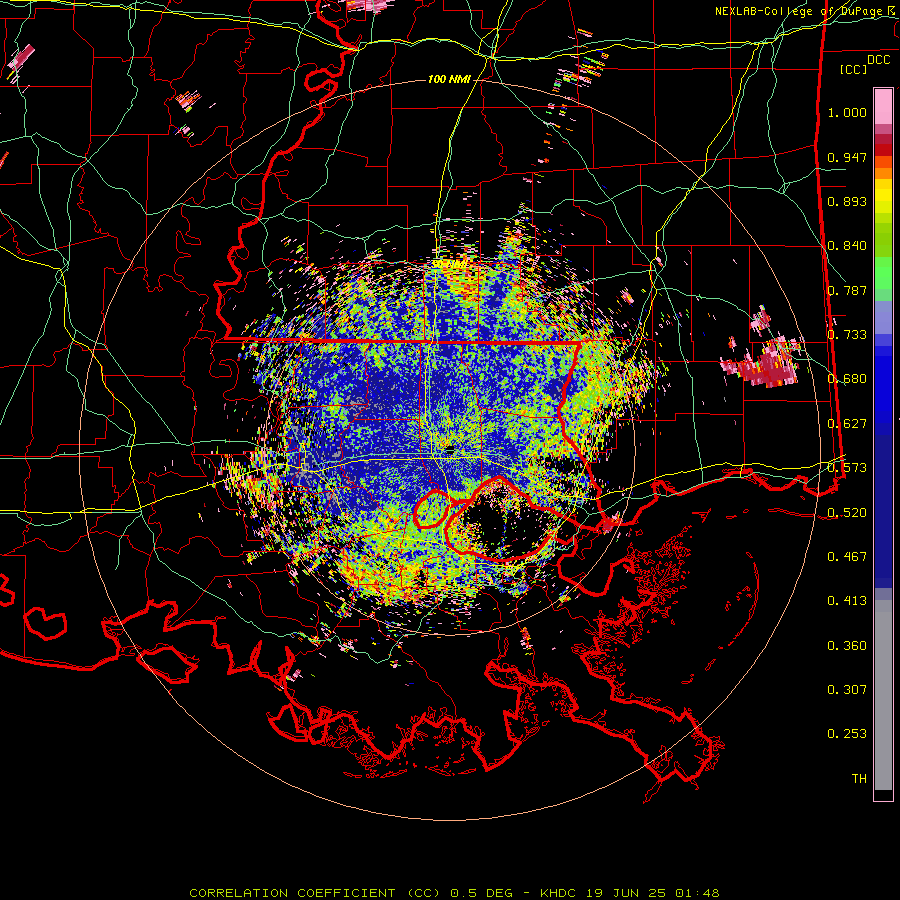Click the 0.627 legend value

(x=847, y=424)
